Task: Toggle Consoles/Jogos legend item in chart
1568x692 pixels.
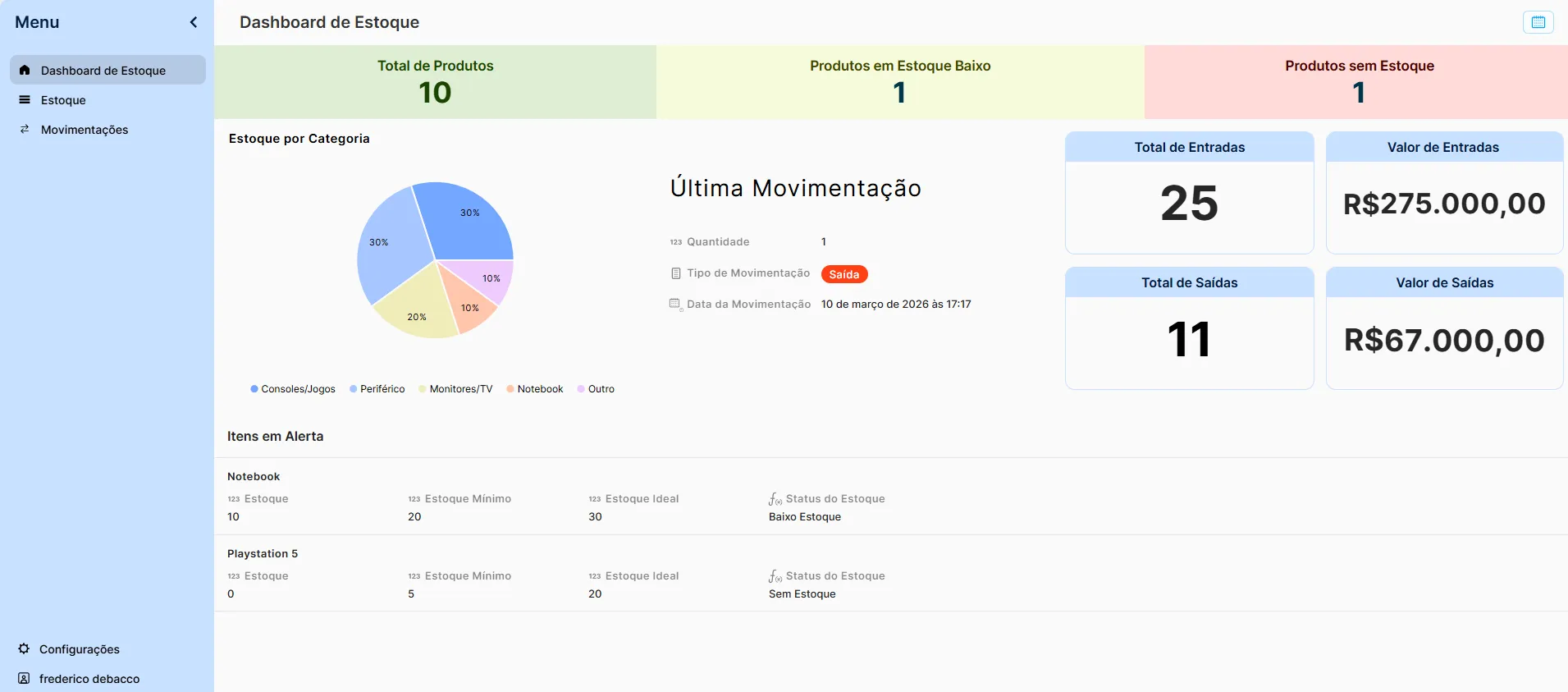Action: 293,389
